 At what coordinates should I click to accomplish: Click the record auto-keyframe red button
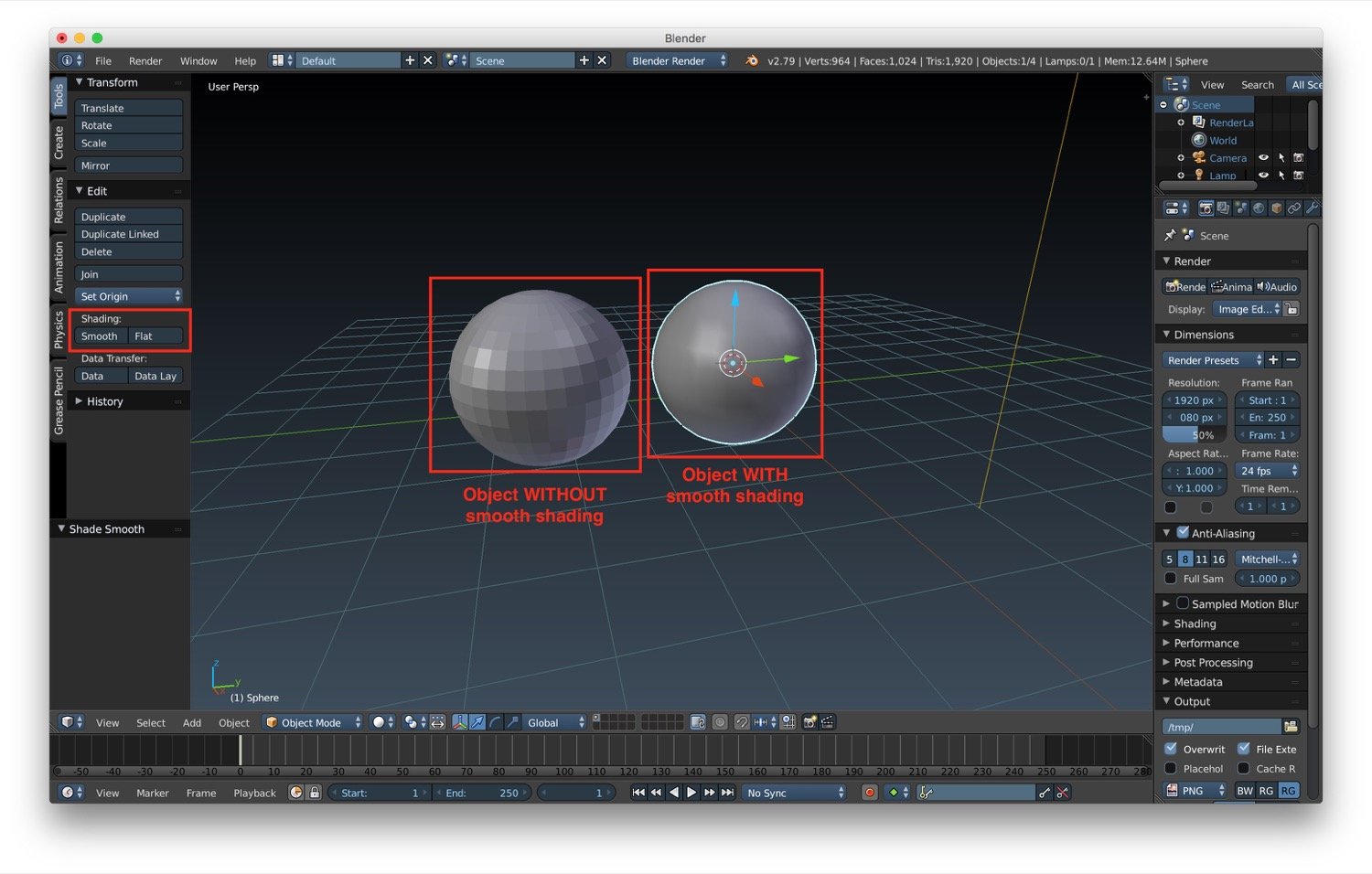click(x=870, y=793)
